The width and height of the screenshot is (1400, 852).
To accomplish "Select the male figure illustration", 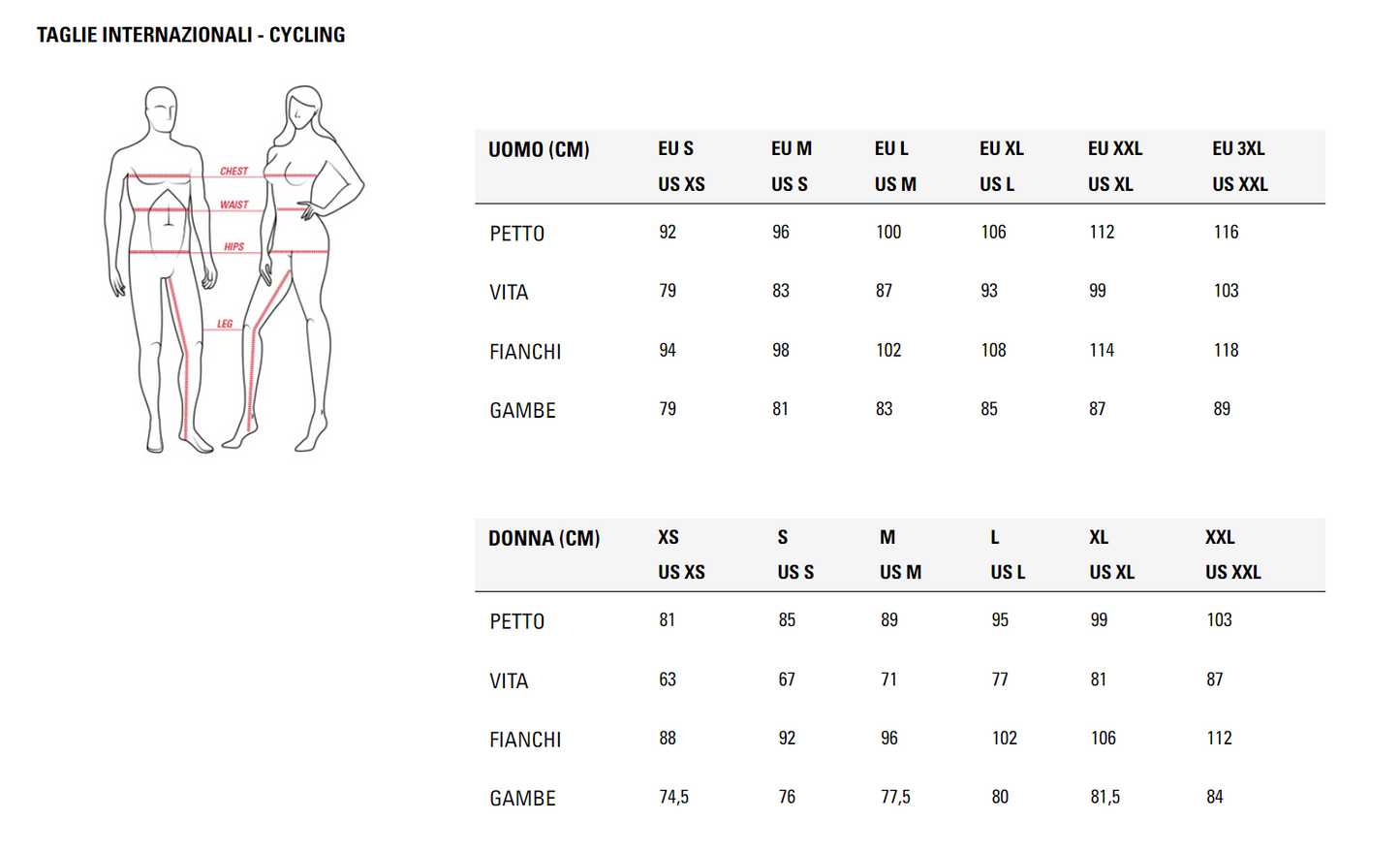I will pos(161,269).
